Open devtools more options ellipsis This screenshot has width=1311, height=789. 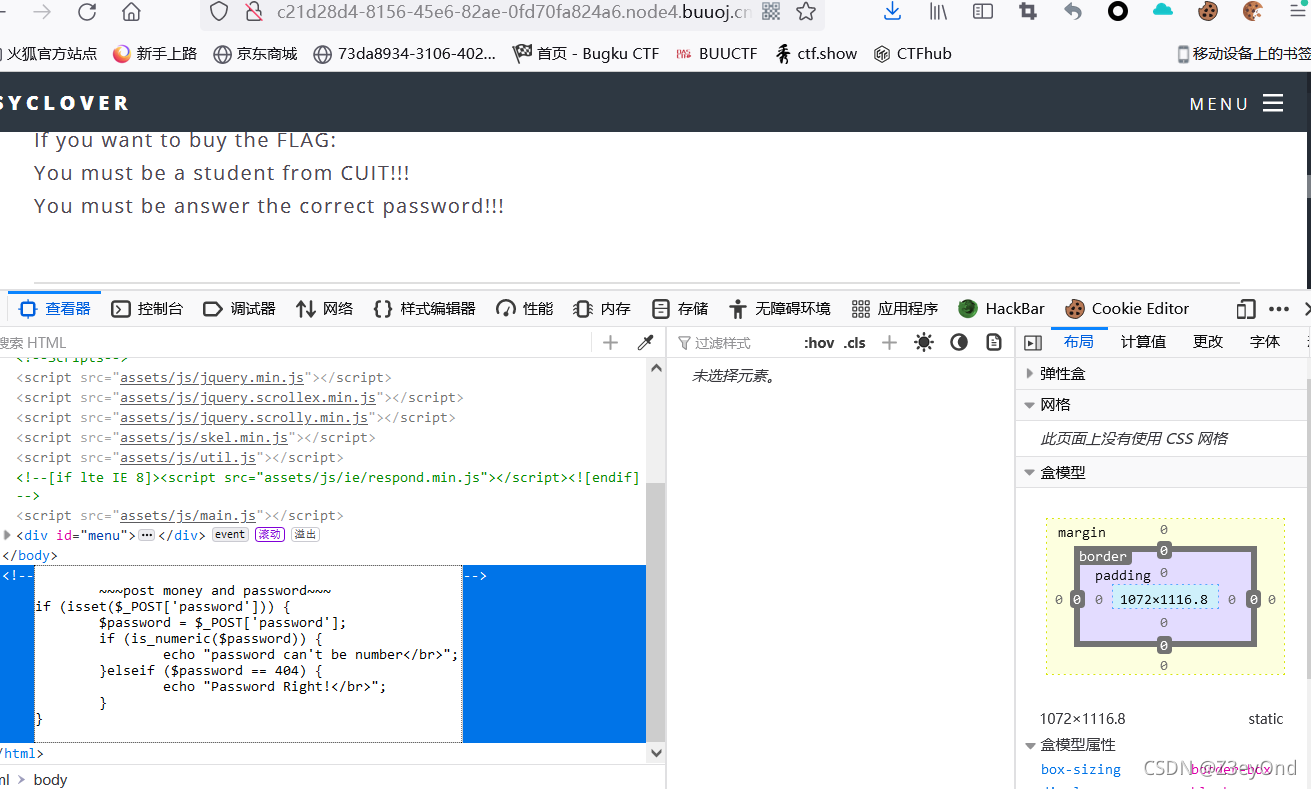coord(1279,309)
